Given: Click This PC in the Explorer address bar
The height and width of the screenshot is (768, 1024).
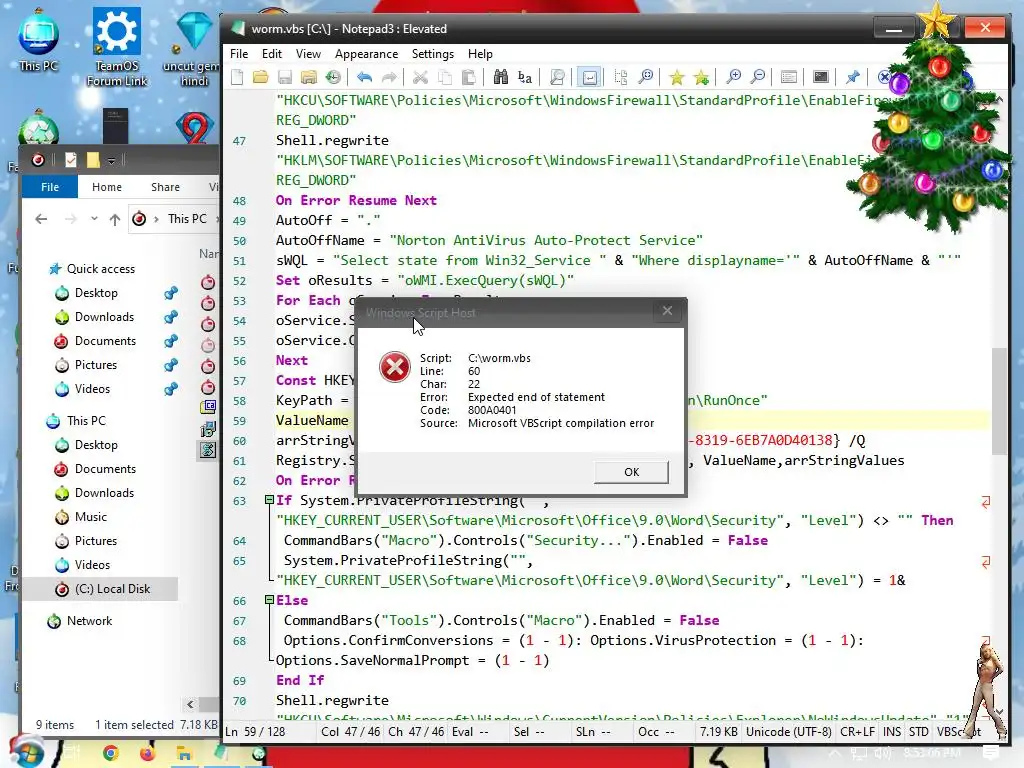Looking at the screenshot, I should pos(187,219).
